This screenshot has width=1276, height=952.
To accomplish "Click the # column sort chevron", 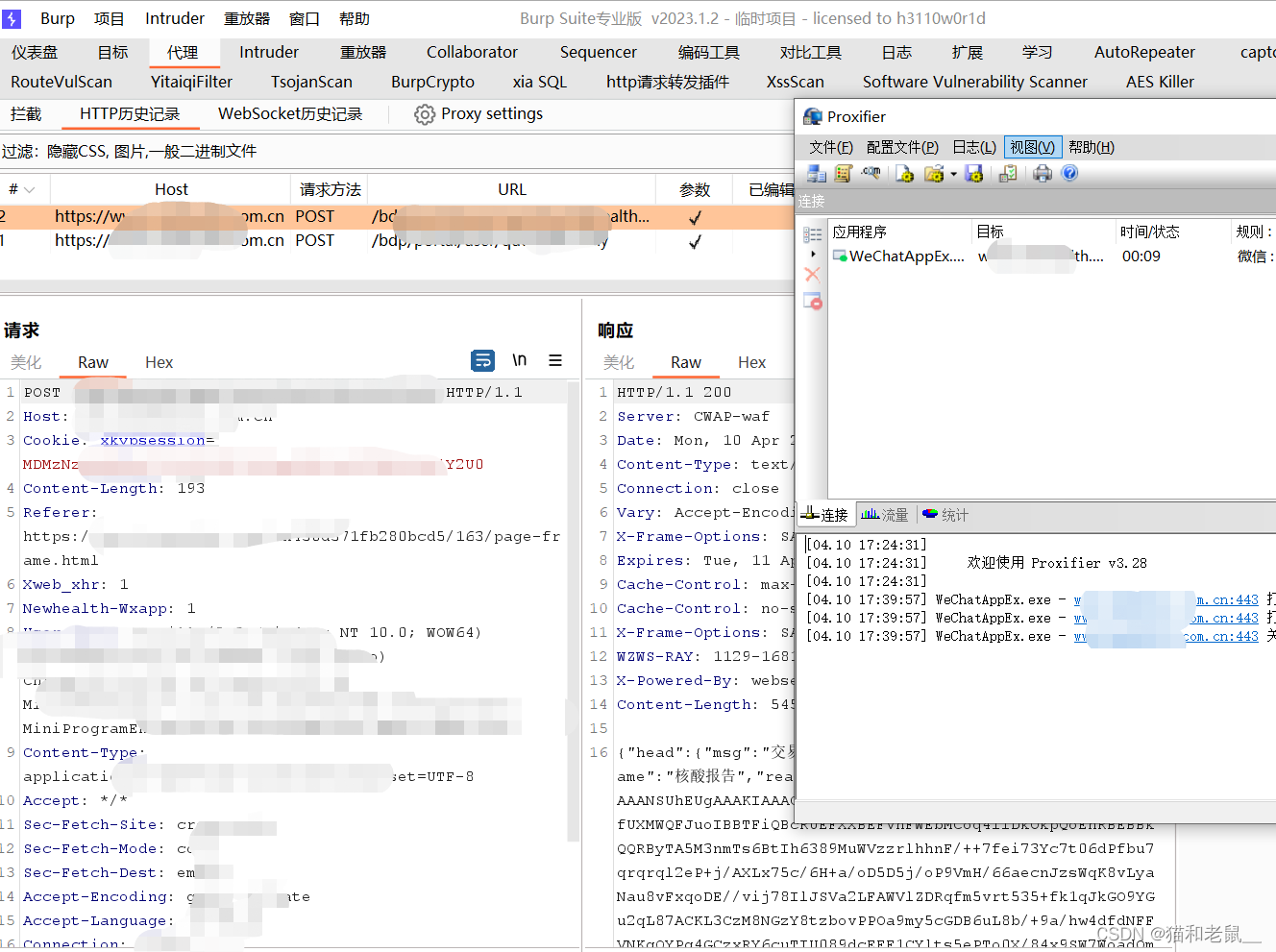I will [30, 190].
